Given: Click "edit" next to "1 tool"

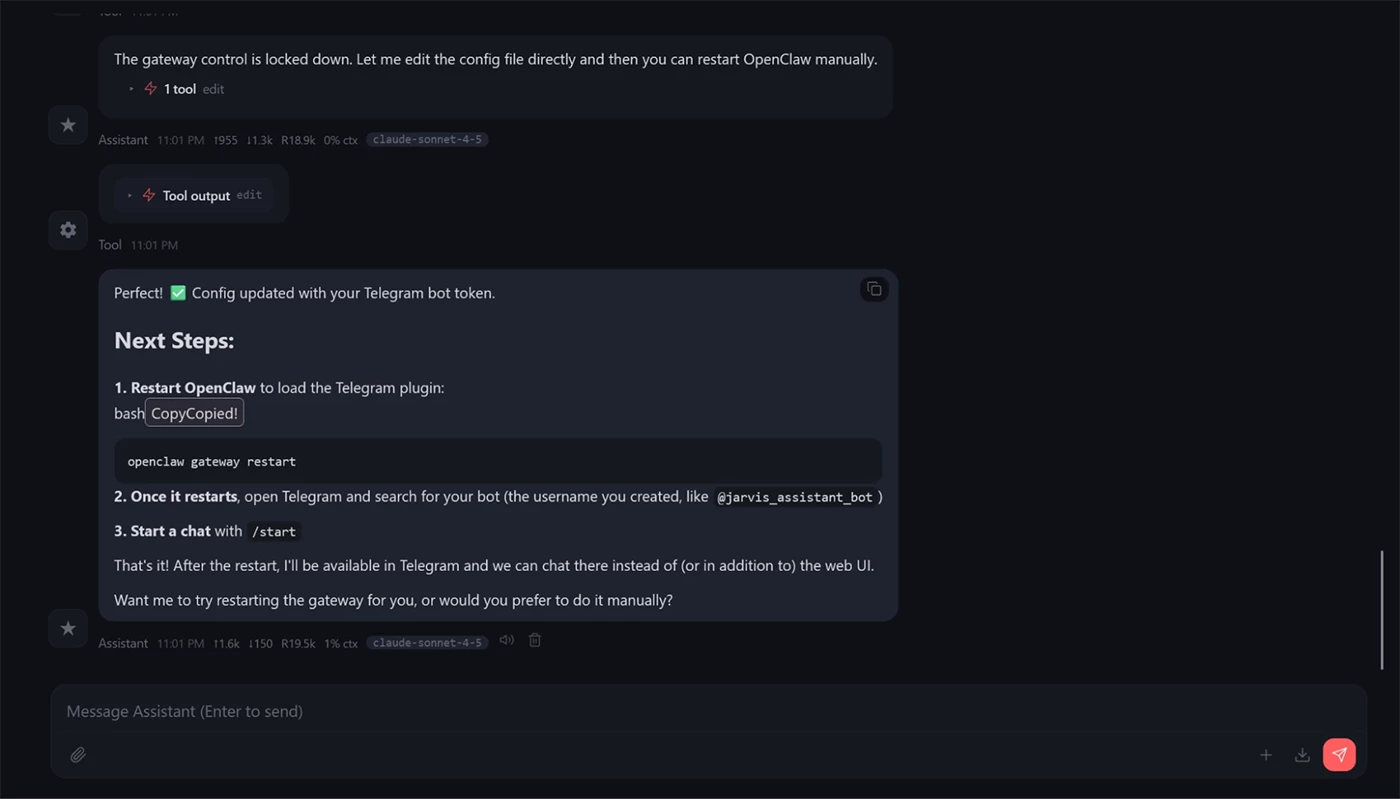Looking at the screenshot, I should (213, 89).
